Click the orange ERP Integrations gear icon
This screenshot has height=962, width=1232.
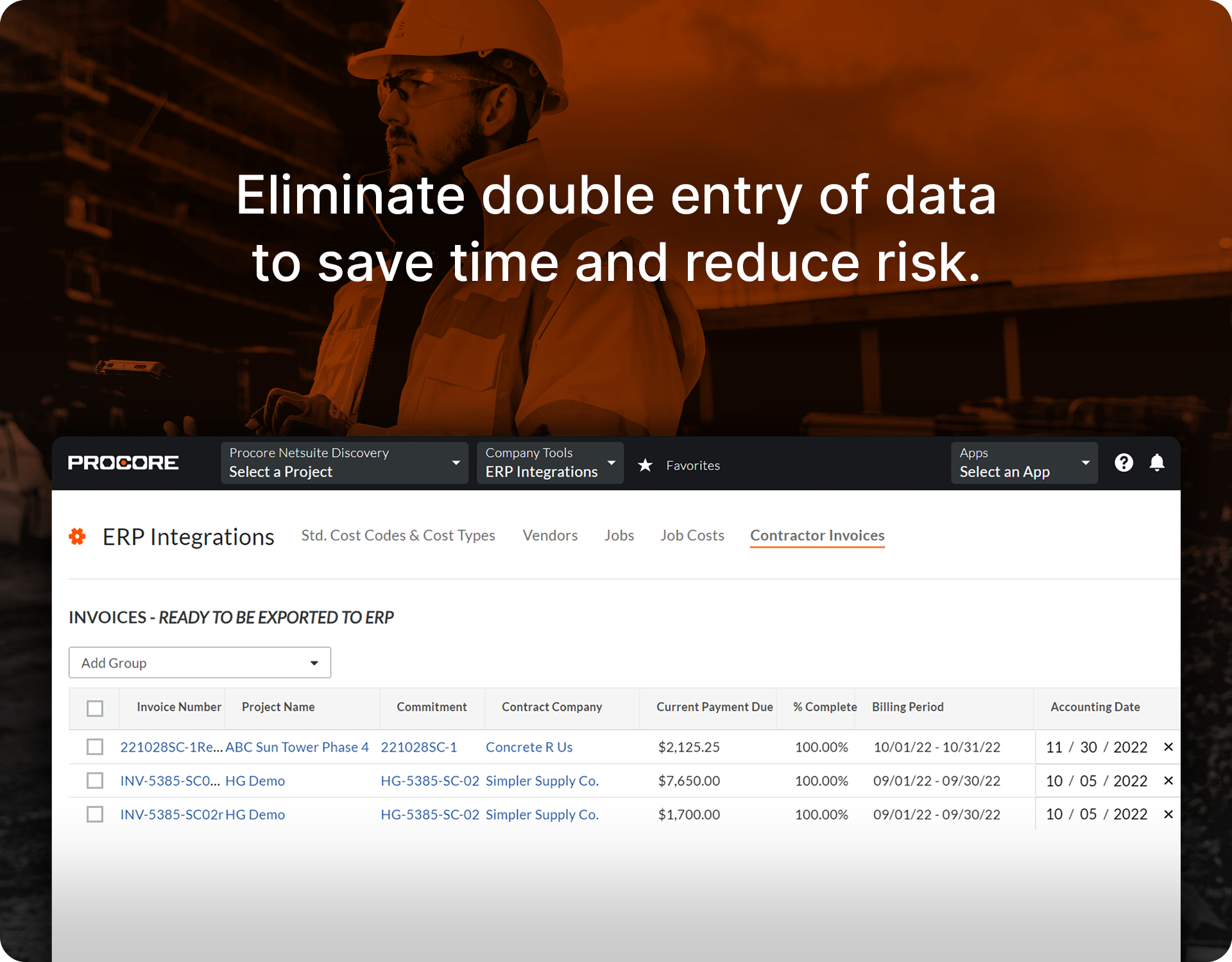pyautogui.click(x=78, y=536)
